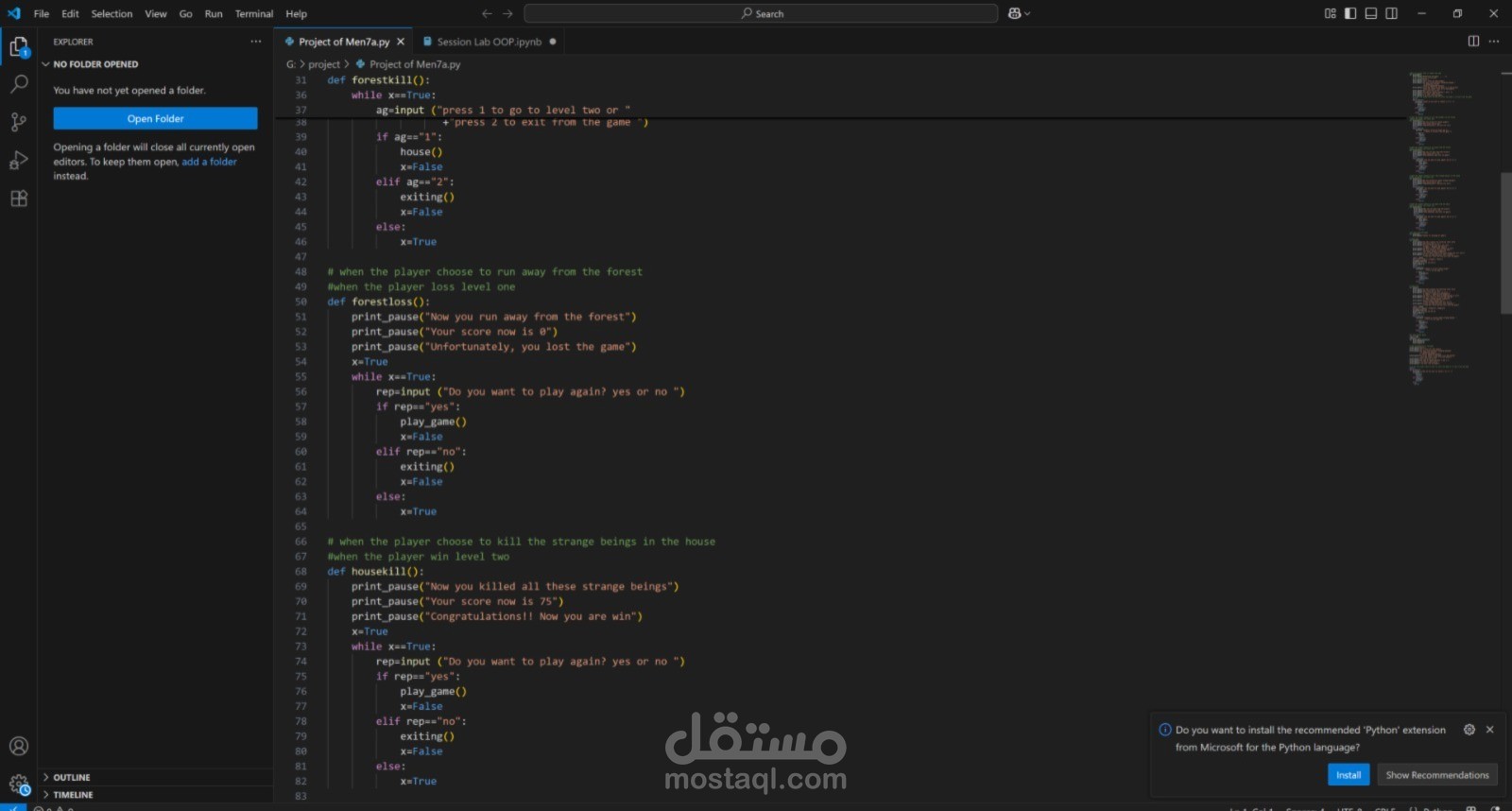The image size is (1512, 811).
Task: Click the Manage gear icon
Action: 19,784
